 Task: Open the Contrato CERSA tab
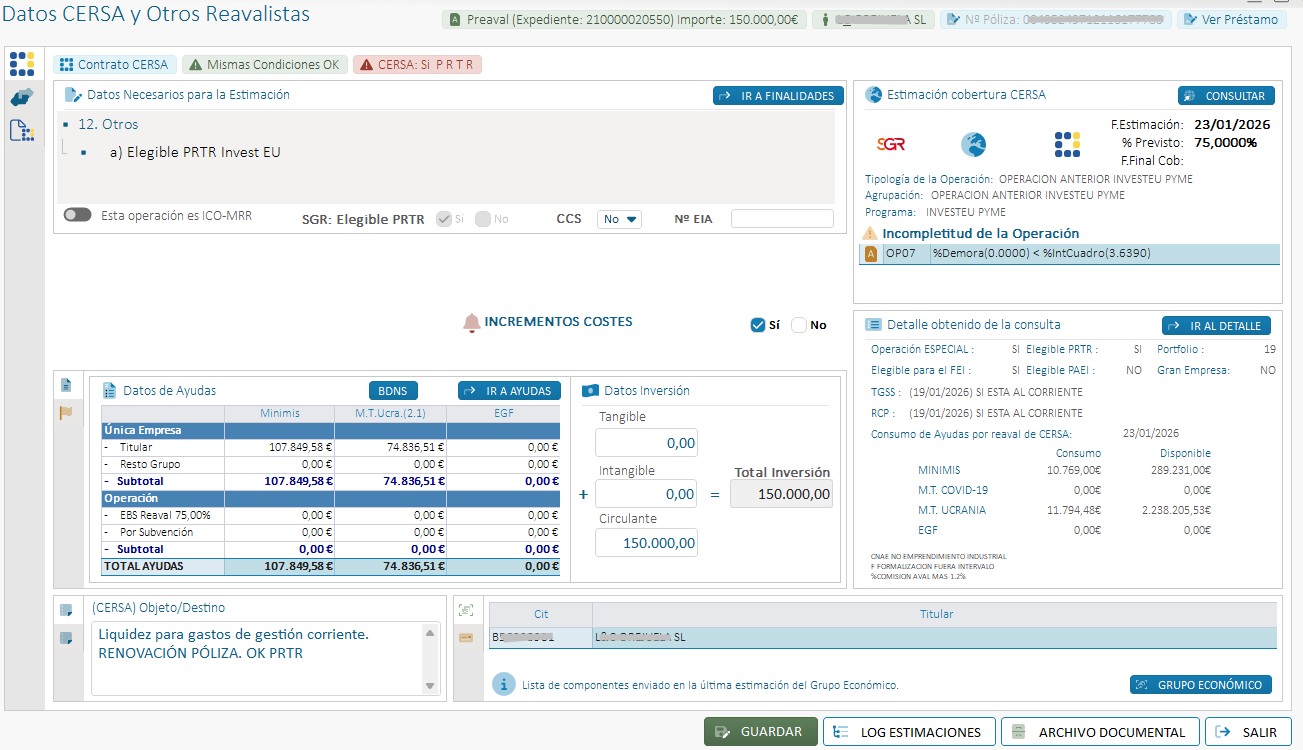coord(115,65)
